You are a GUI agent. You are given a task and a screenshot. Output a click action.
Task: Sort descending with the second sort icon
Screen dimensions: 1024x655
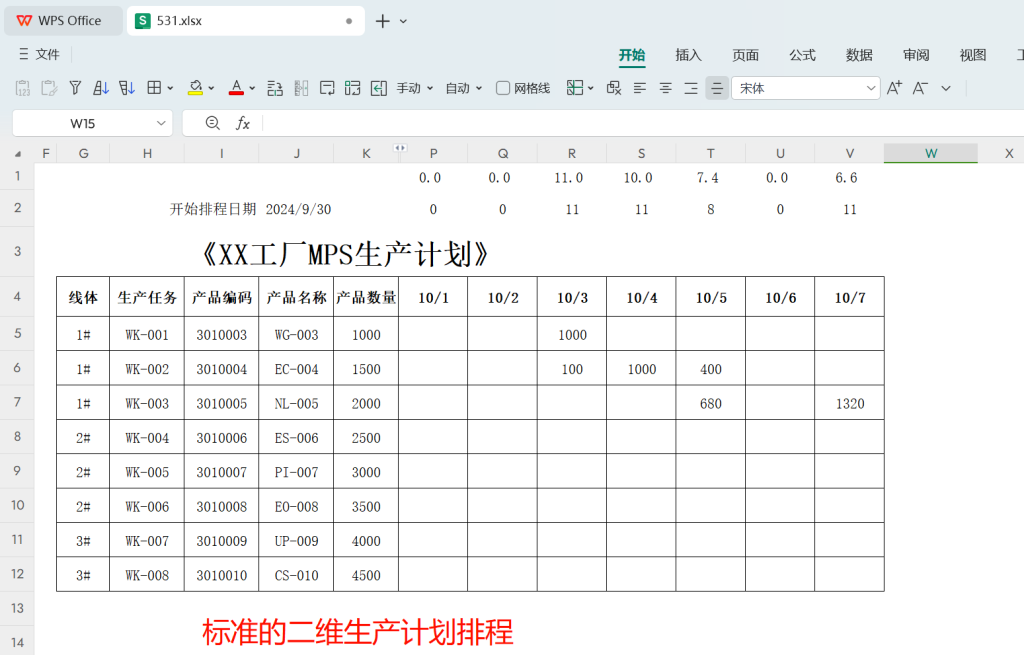click(127, 88)
